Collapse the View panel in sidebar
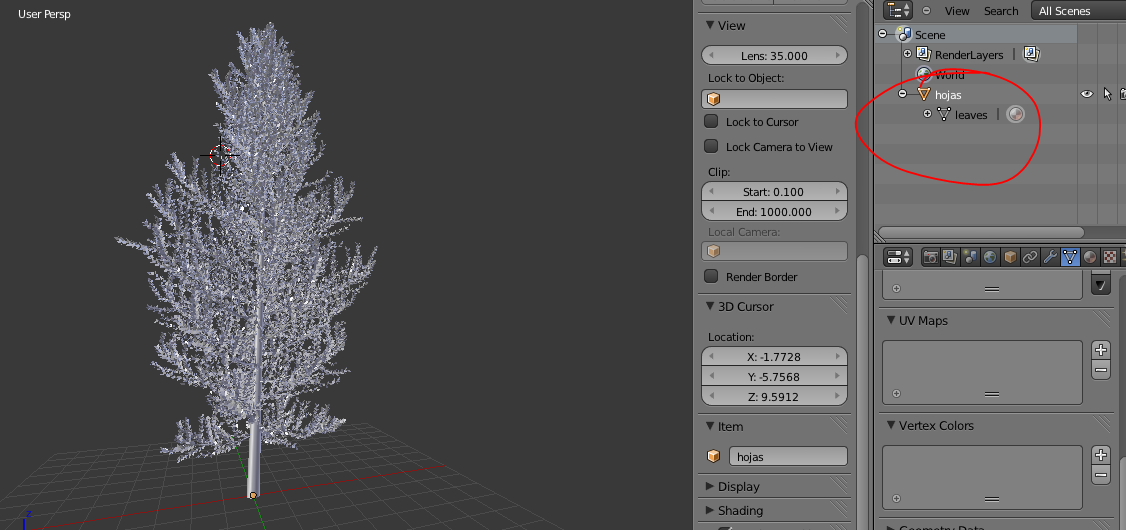This screenshot has width=1126, height=530. 709,25
